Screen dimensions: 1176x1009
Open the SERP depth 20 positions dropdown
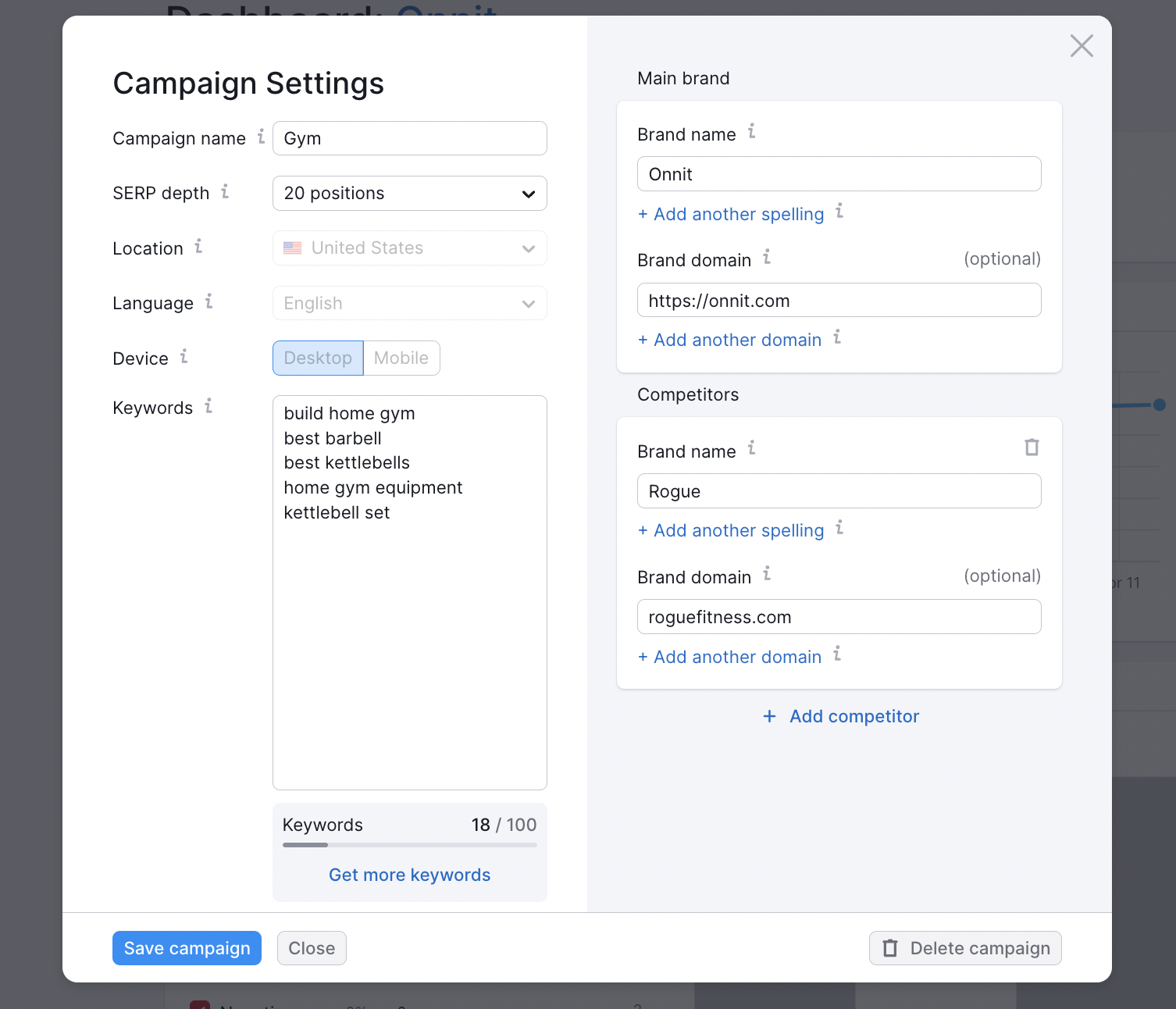pyautogui.click(x=409, y=194)
